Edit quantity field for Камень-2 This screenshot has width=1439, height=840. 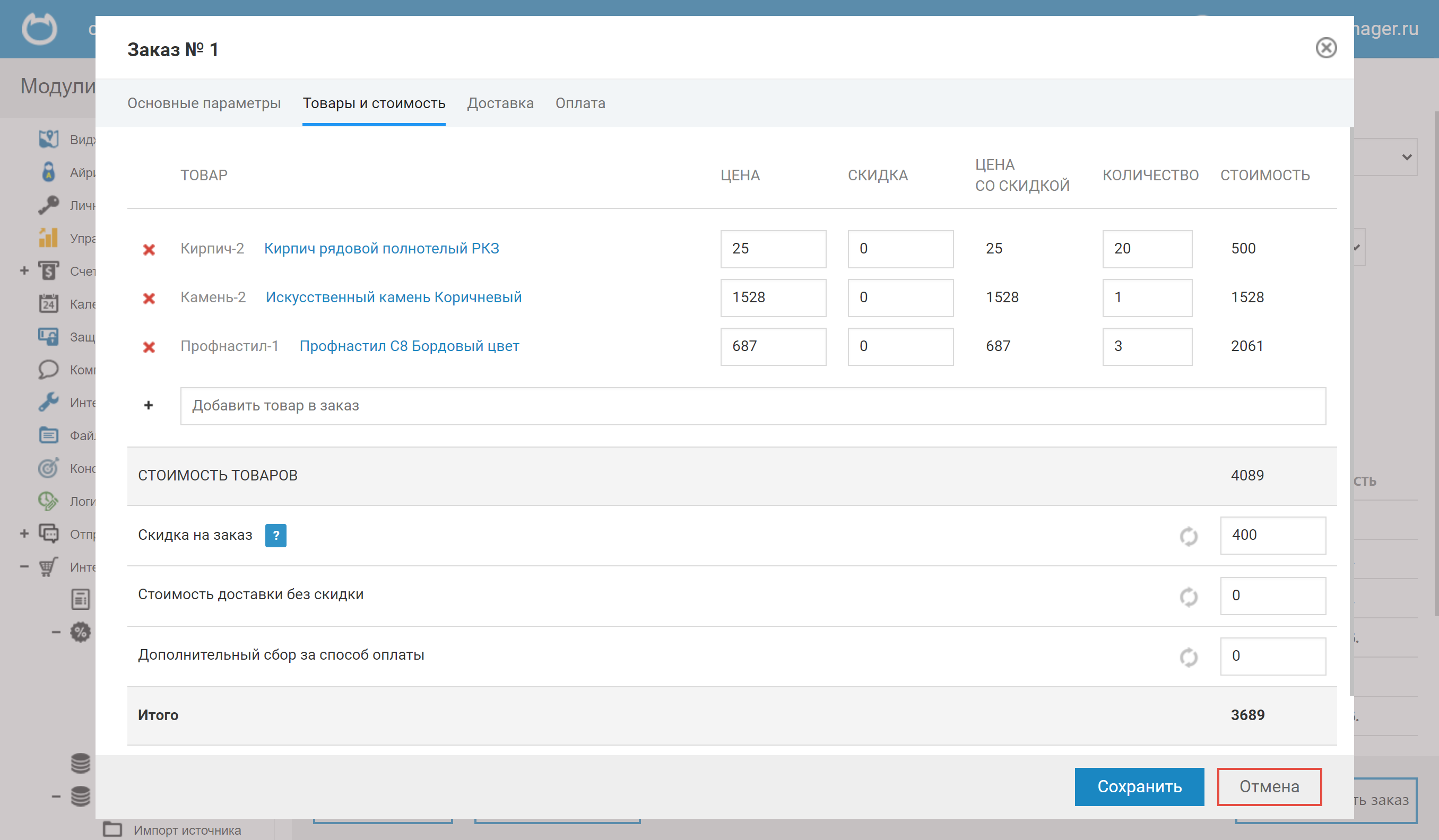(x=1147, y=298)
